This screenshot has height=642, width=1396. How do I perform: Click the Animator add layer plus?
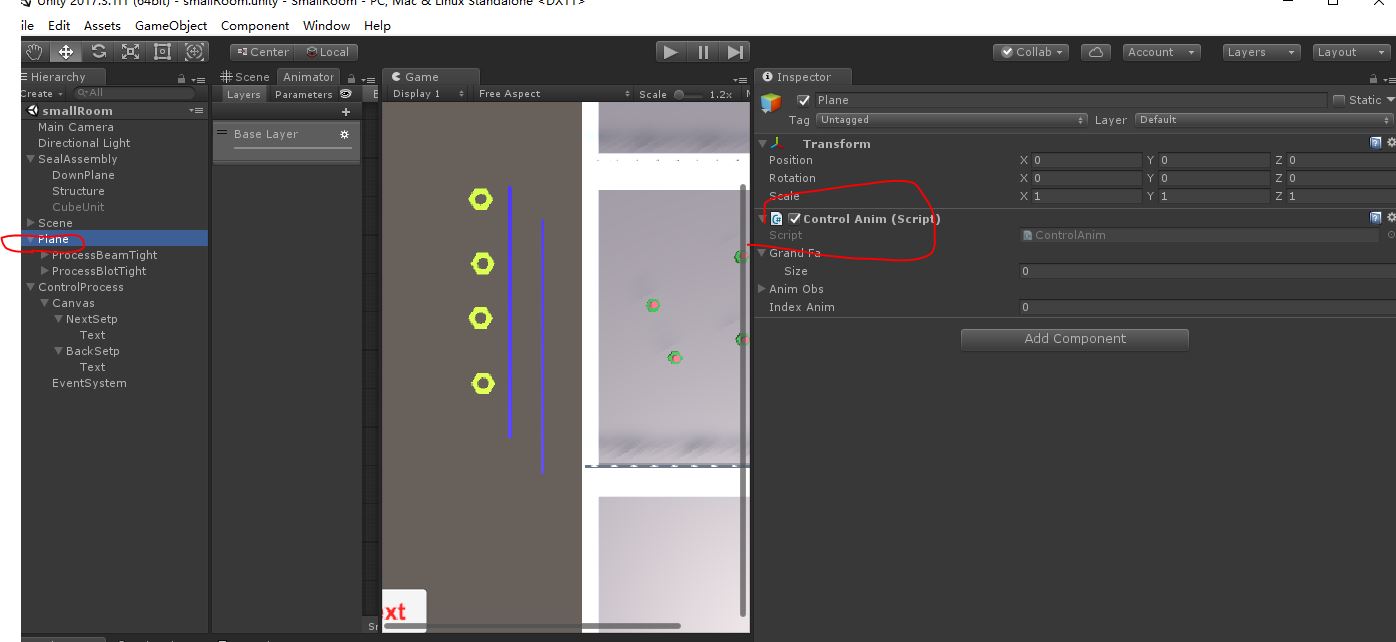tap(346, 112)
